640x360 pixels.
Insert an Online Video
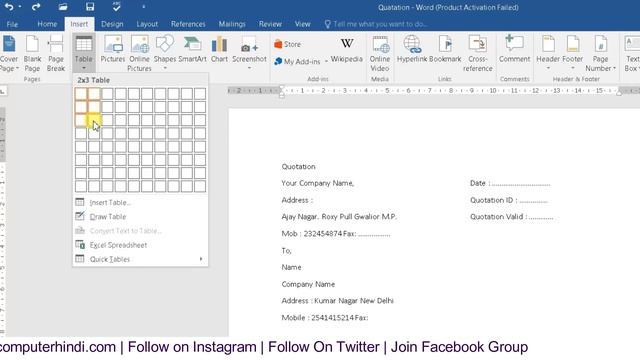tap(380, 53)
